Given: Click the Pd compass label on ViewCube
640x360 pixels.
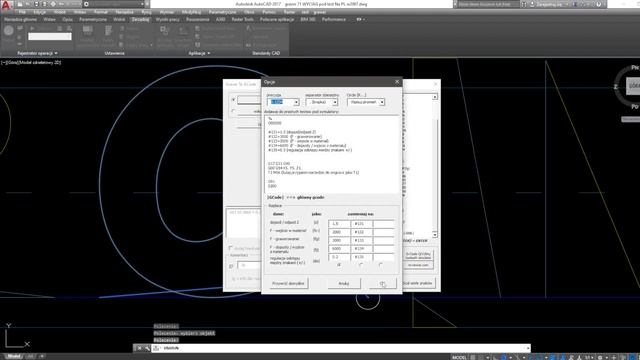Looking at the screenshot, I should 635,107.
